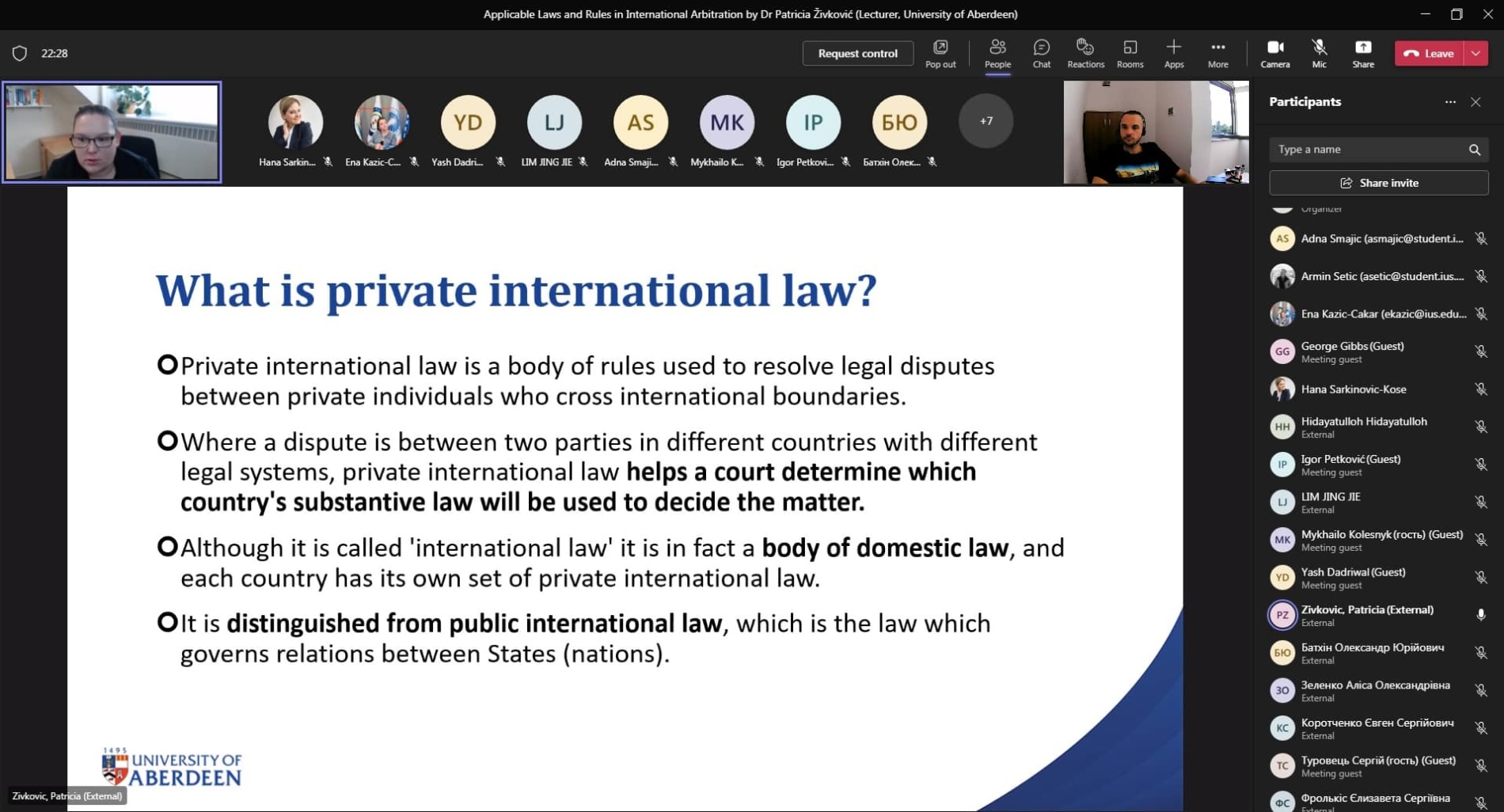The image size is (1504, 812).
Task: Show the +7 additional participants
Action: pyautogui.click(x=986, y=121)
